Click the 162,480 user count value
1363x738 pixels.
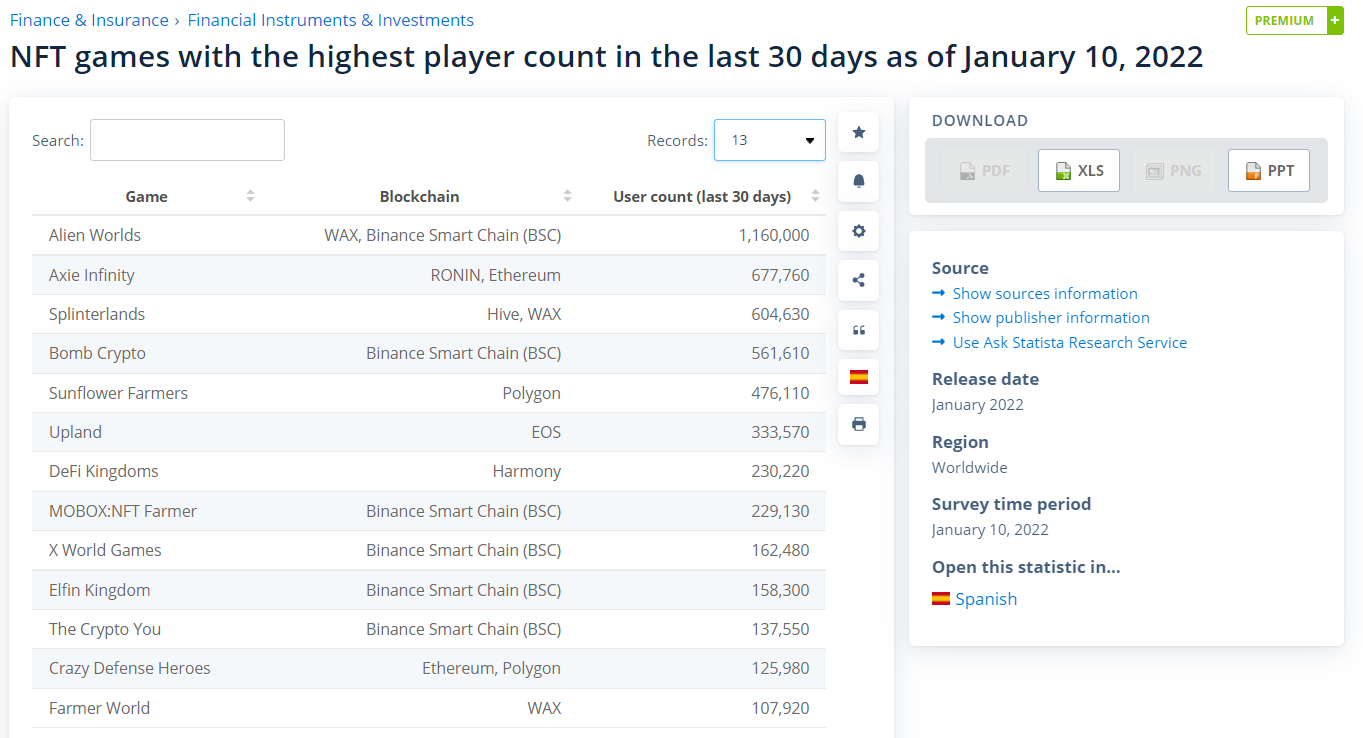click(x=780, y=550)
